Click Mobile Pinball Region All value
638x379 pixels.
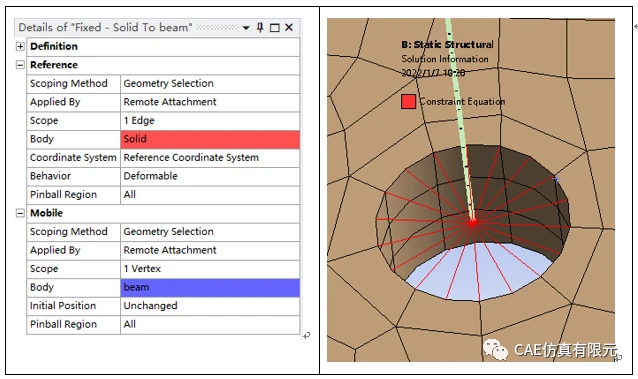tap(210, 324)
